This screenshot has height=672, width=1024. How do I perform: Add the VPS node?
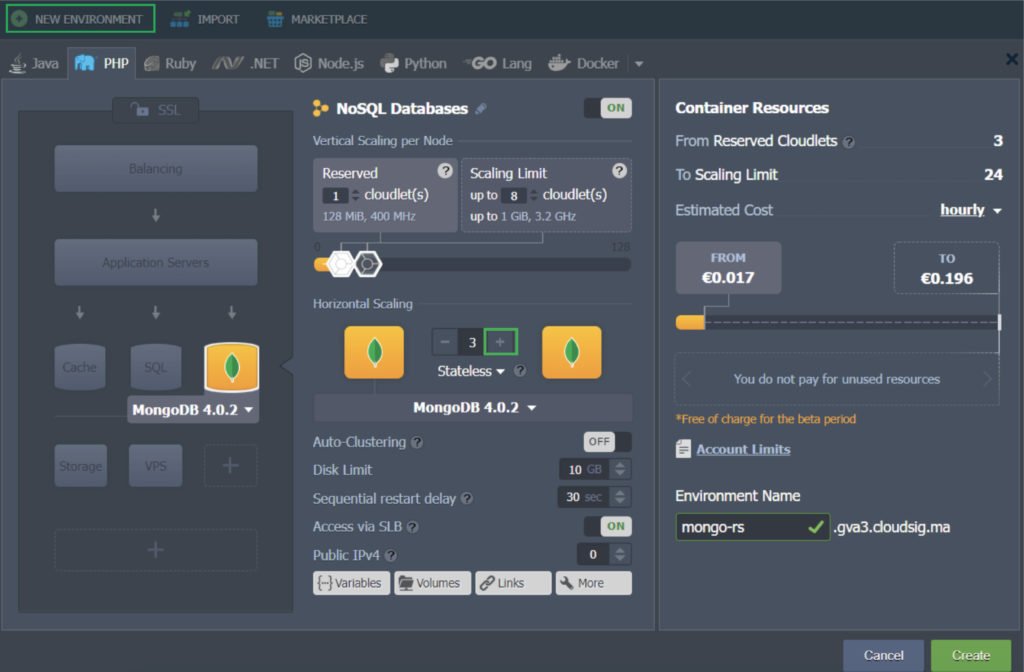[155, 466]
